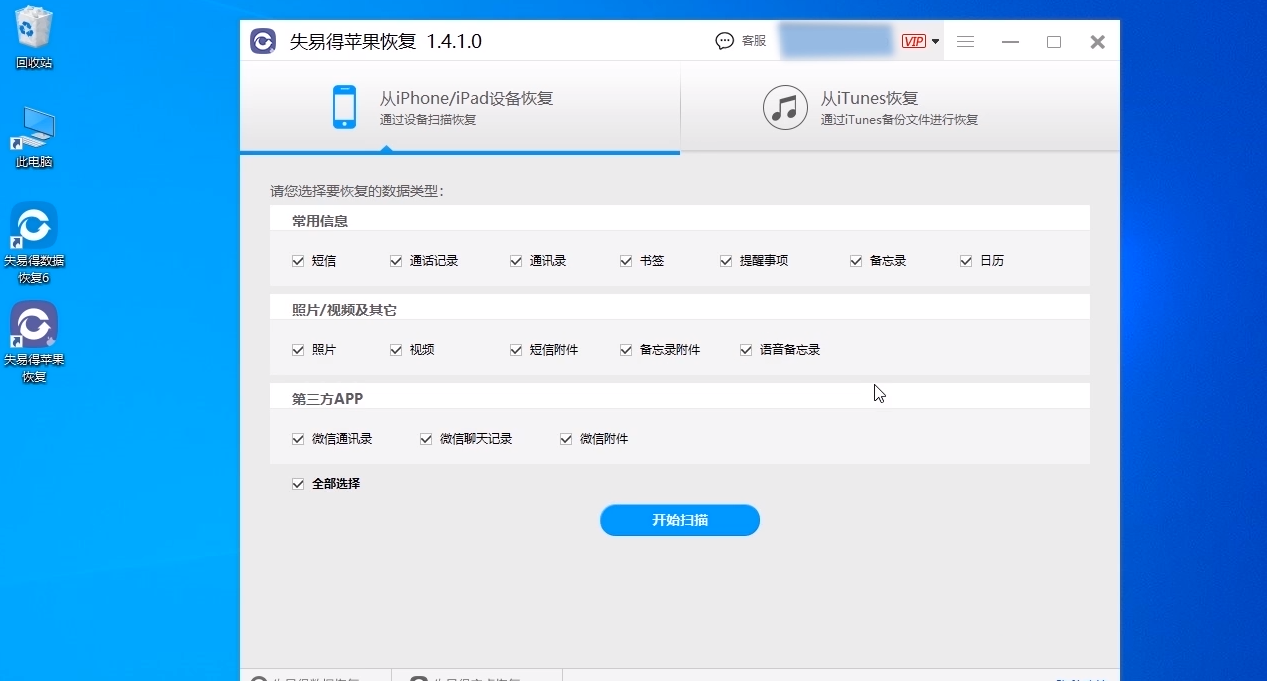
Task: Open 客服 customer service chat
Action: click(741, 41)
